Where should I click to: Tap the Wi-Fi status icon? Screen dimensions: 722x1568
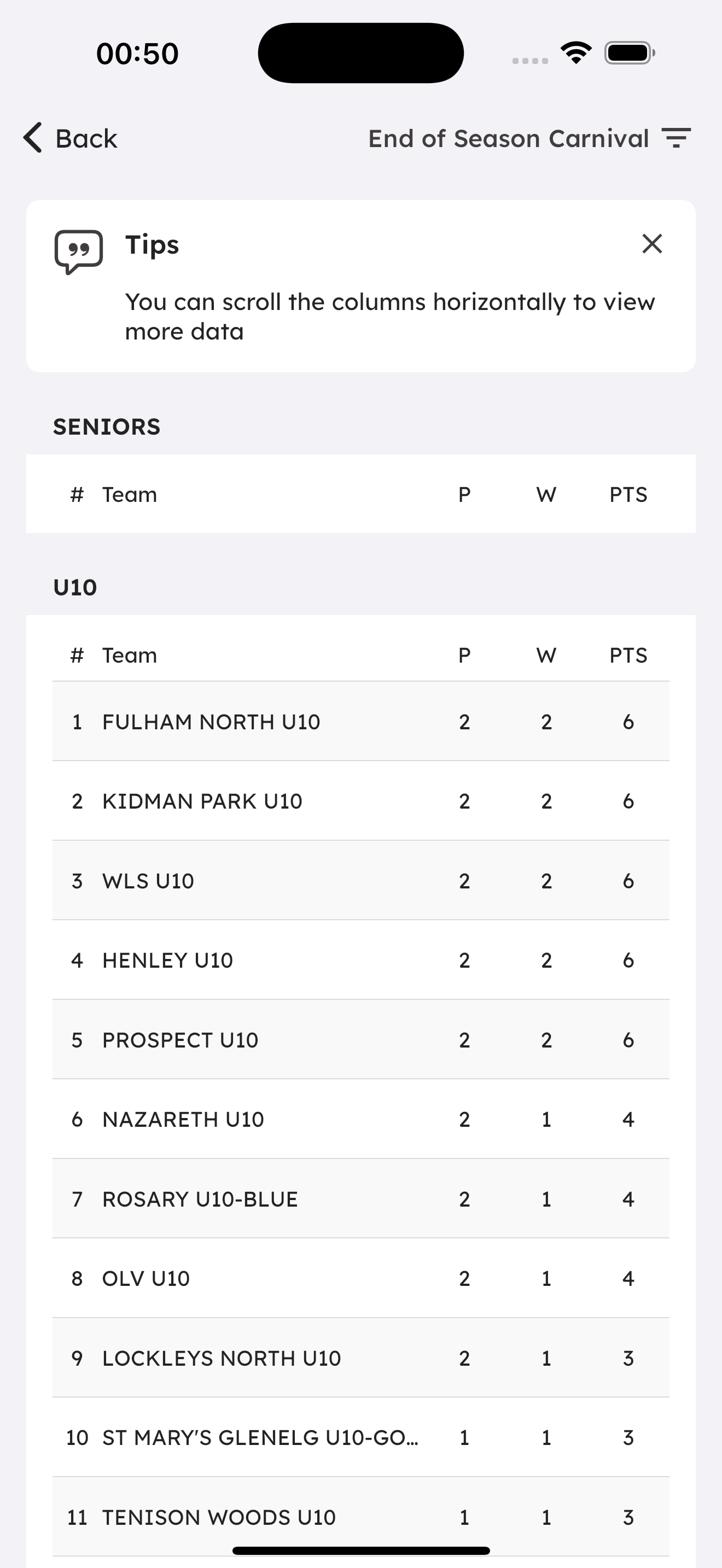click(x=576, y=53)
